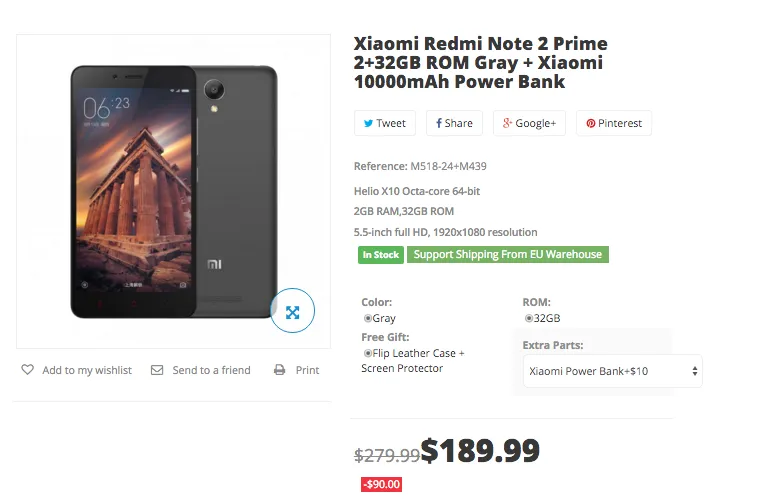Click the -$90.00 discount badge
The width and height of the screenshot is (769, 499).
pyautogui.click(x=381, y=485)
